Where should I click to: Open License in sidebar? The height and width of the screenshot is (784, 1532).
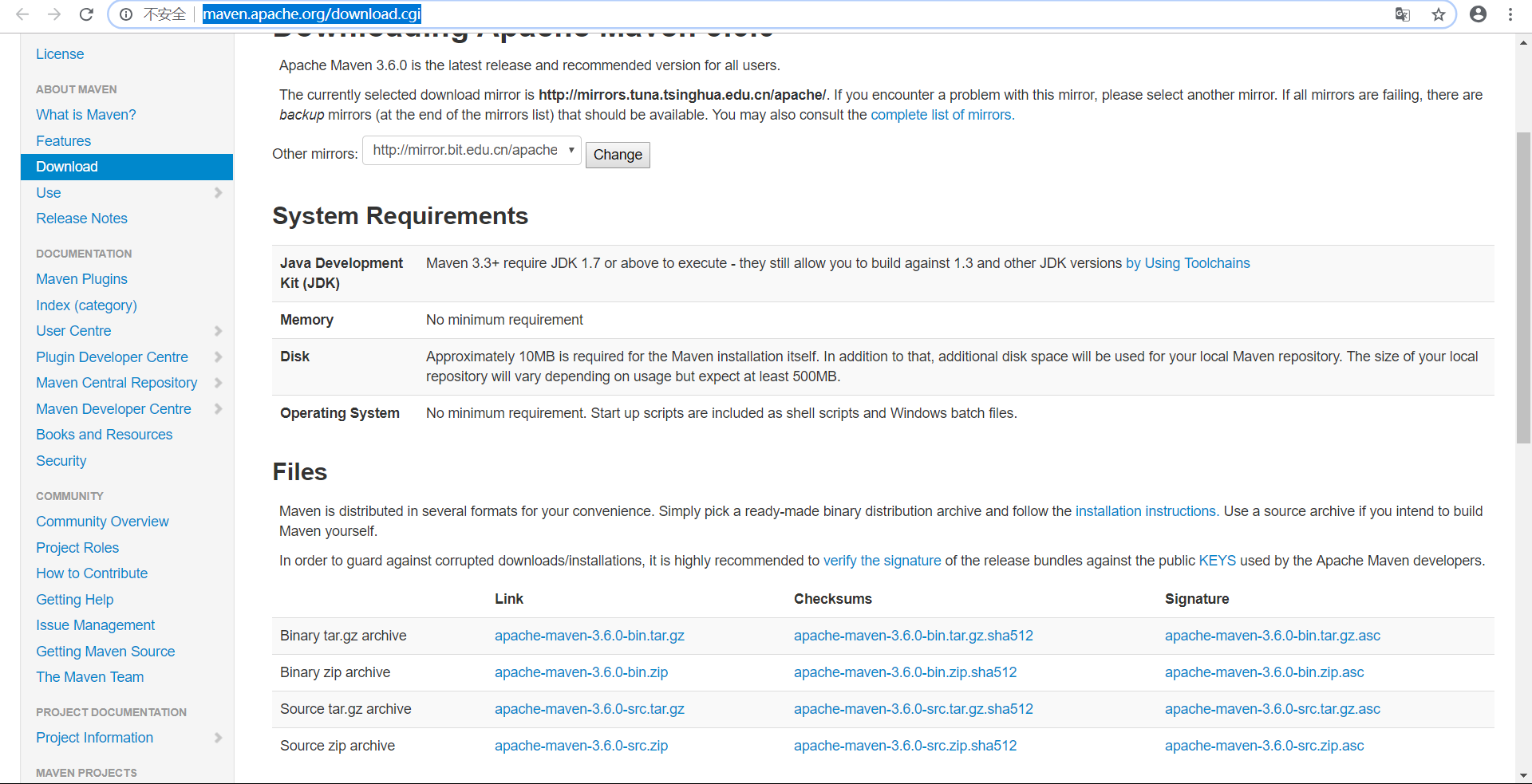[x=60, y=54]
